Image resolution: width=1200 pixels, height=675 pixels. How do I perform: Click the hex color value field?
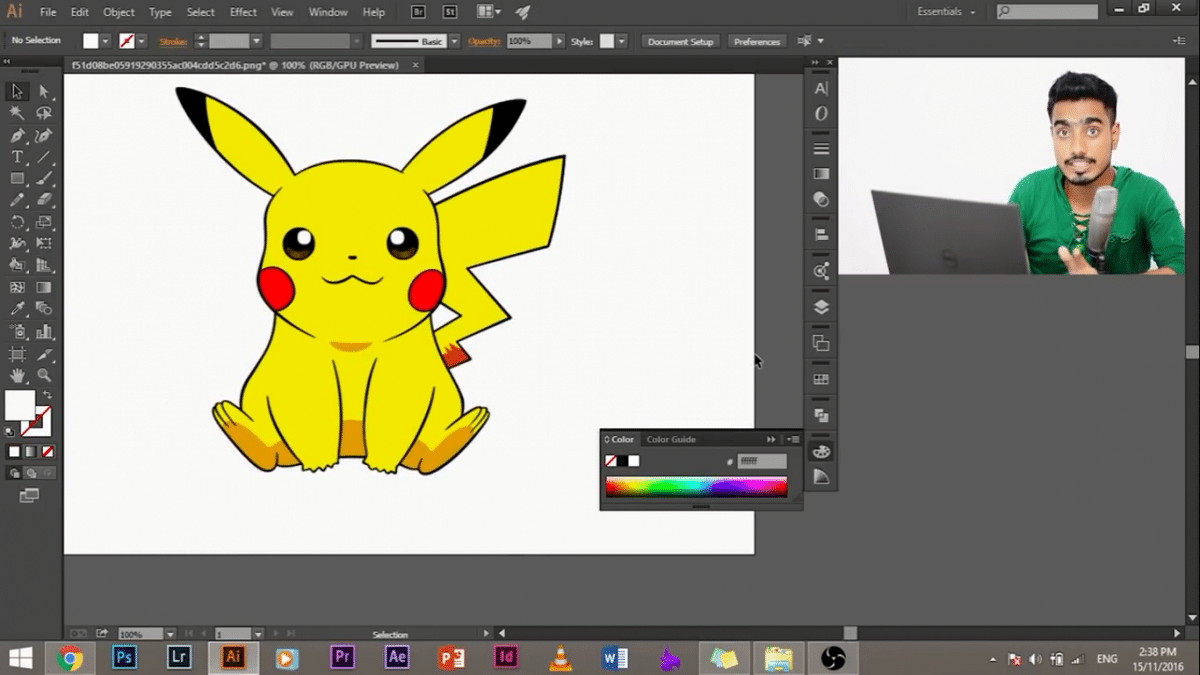pos(762,461)
